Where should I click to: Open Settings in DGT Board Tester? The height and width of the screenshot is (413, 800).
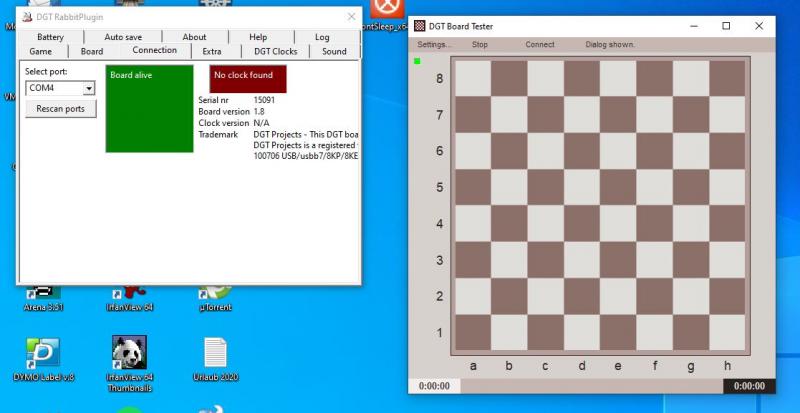point(434,45)
